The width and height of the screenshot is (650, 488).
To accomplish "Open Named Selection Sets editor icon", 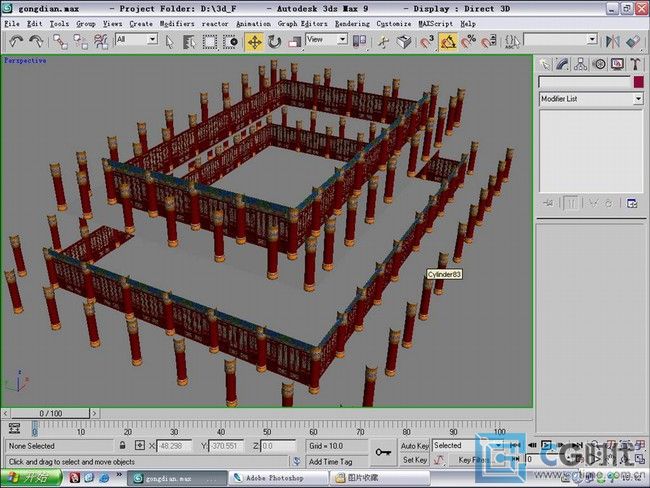I will click(x=512, y=41).
